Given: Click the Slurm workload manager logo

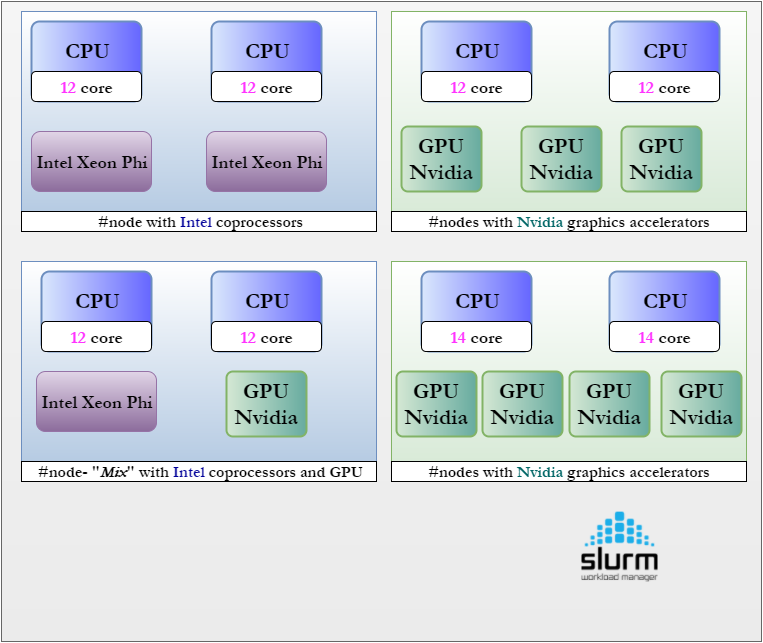Looking at the screenshot, I should pyautogui.click(x=619, y=546).
